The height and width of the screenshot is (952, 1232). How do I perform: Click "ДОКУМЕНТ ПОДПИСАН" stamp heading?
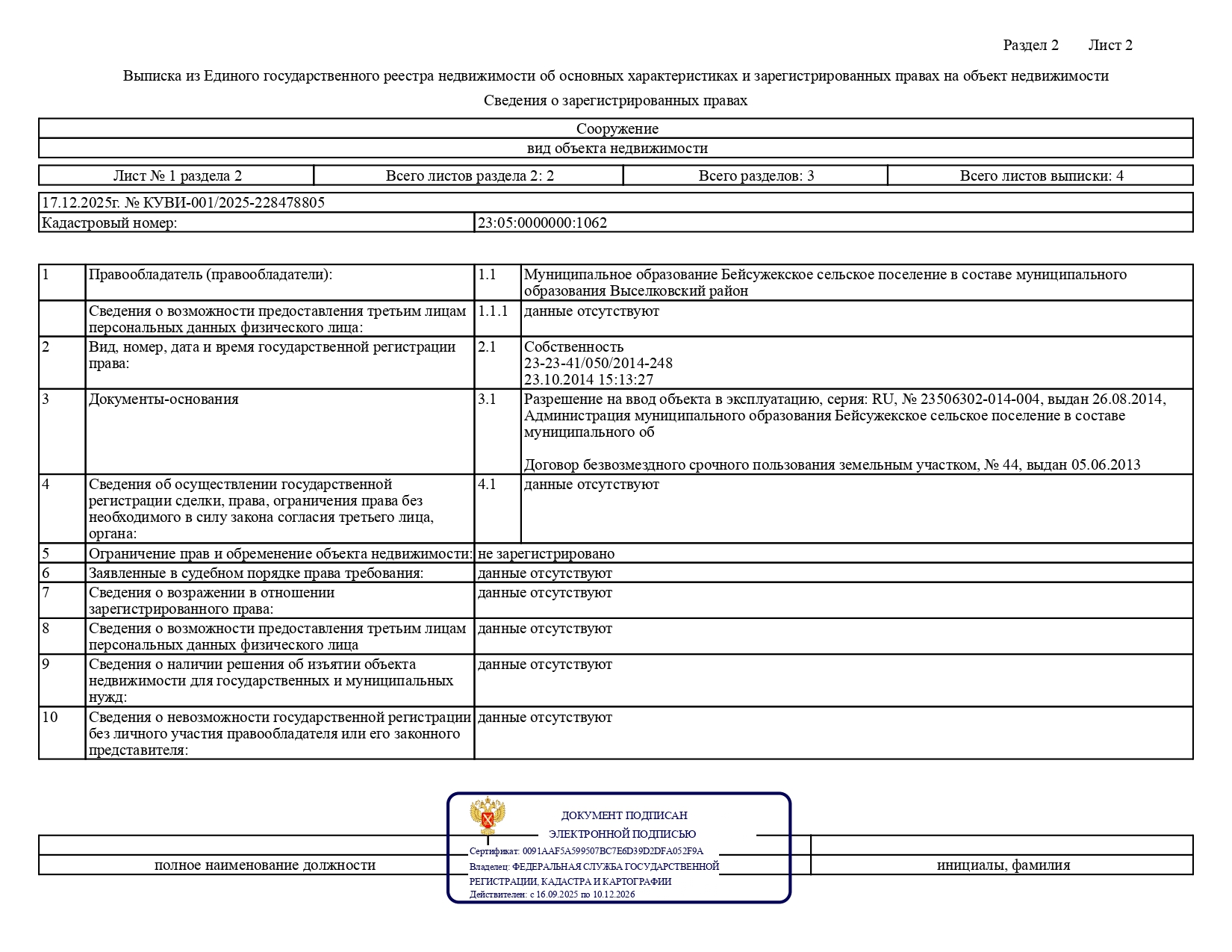(x=624, y=815)
